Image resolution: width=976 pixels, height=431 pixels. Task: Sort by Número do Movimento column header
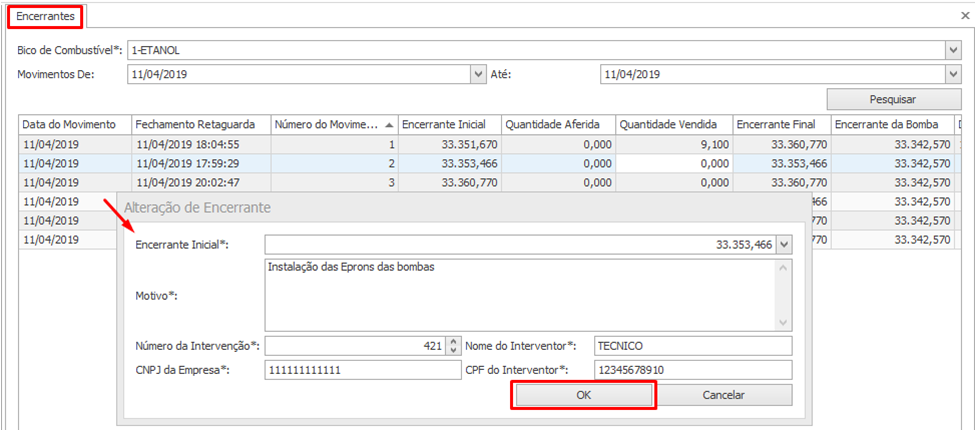coord(334,125)
